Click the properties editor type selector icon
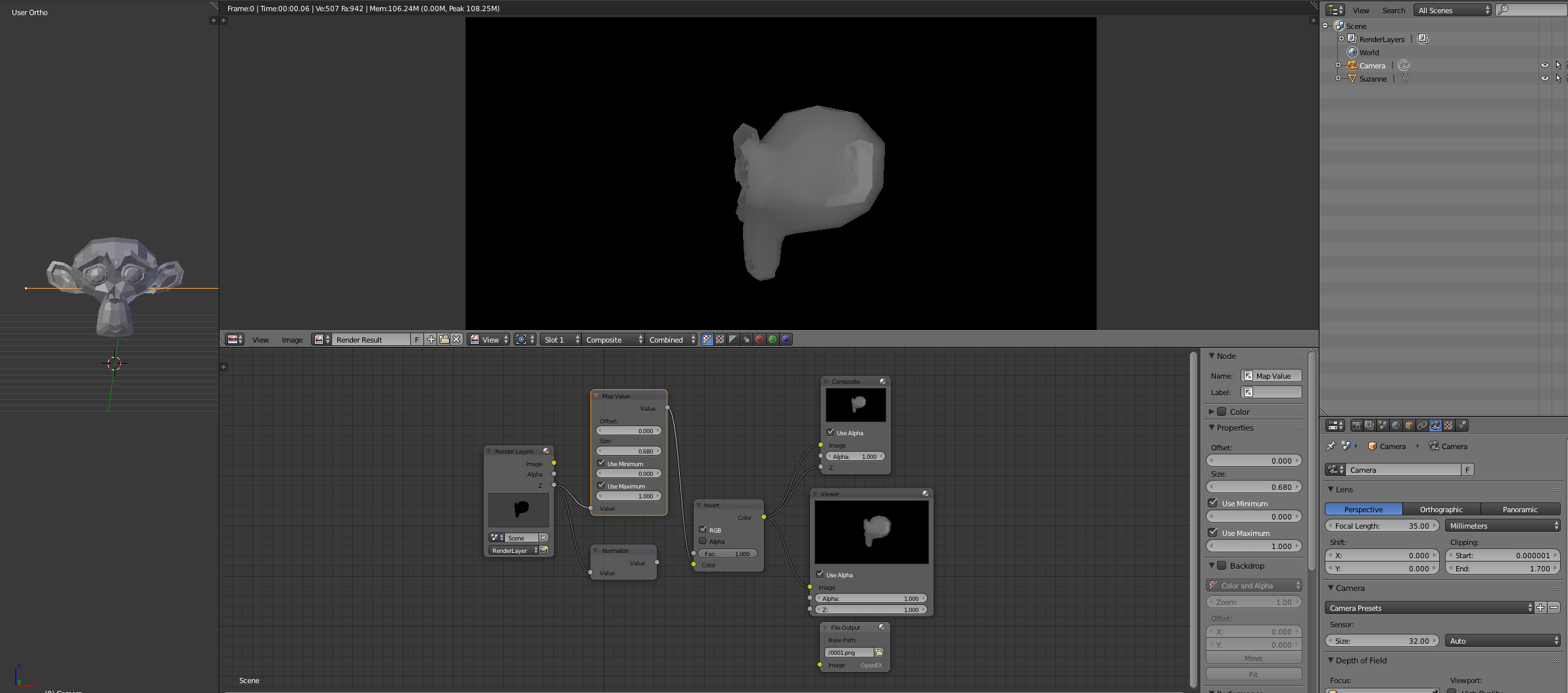1568x693 pixels. point(1335,425)
